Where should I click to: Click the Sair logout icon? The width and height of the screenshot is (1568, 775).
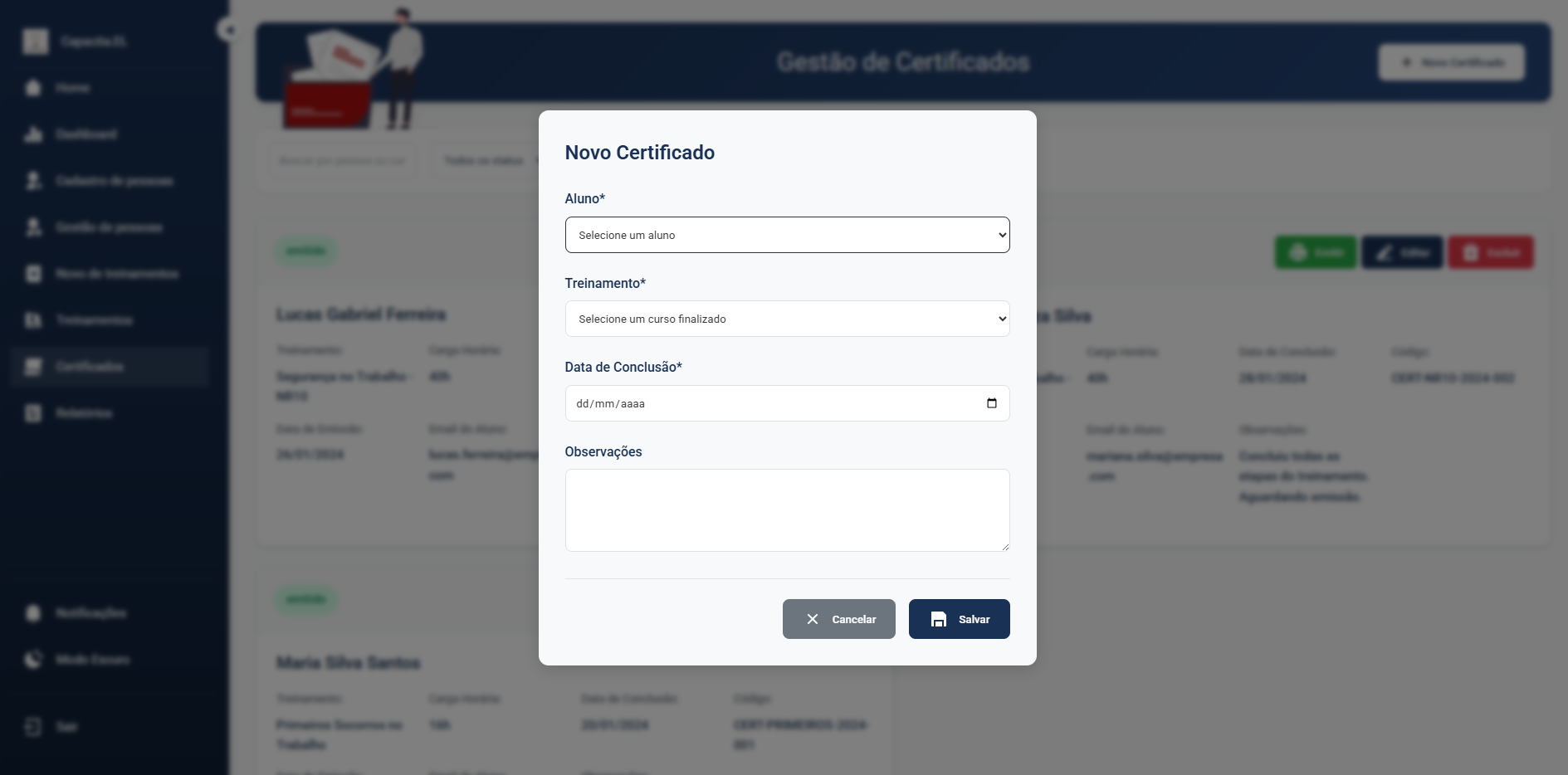point(33,726)
